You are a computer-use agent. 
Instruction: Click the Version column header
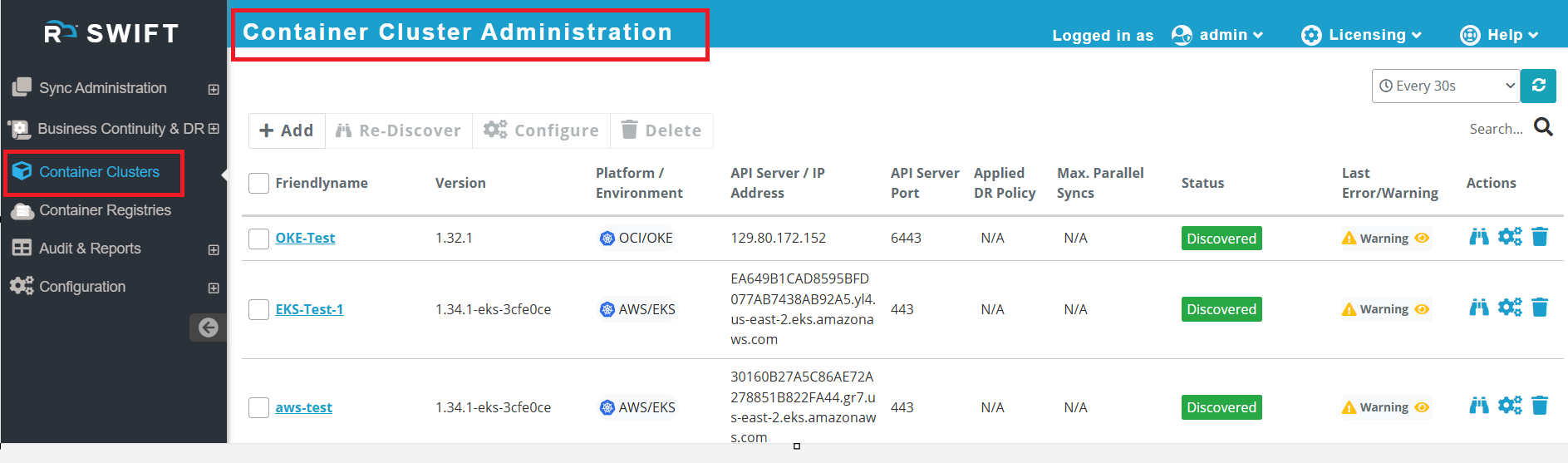[x=460, y=183]
